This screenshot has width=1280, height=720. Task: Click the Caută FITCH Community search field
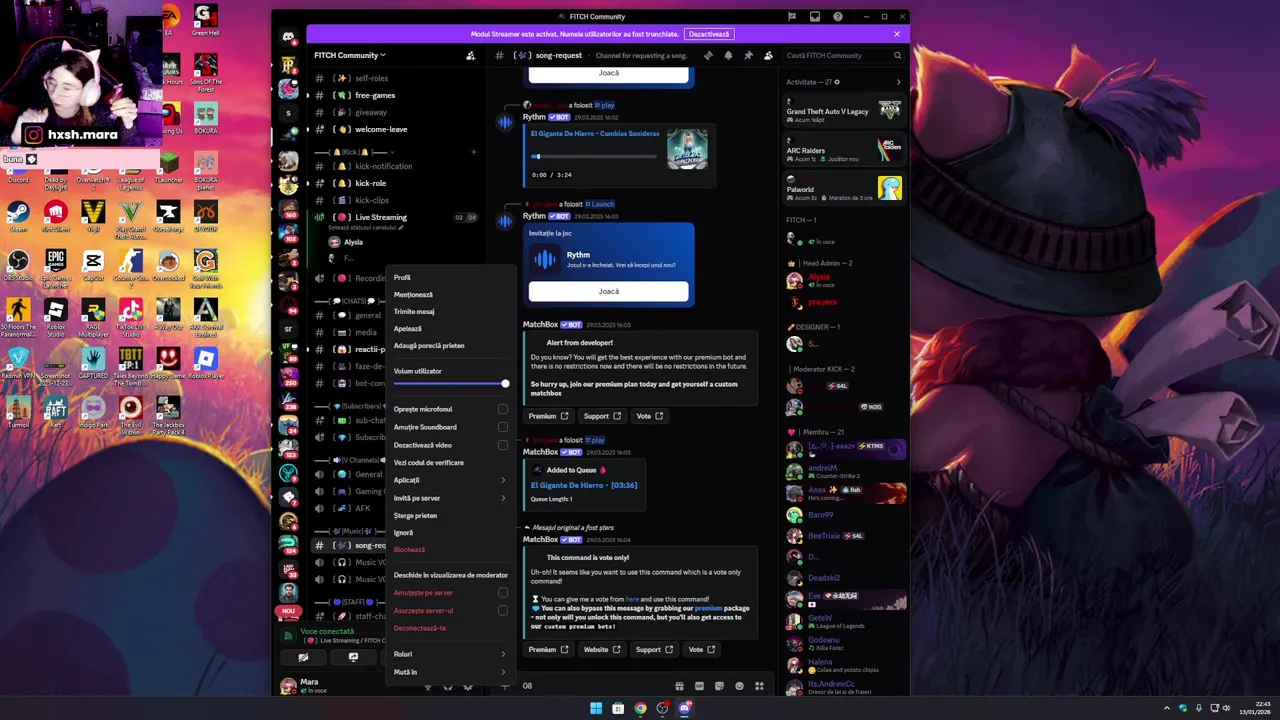point(843,56)
